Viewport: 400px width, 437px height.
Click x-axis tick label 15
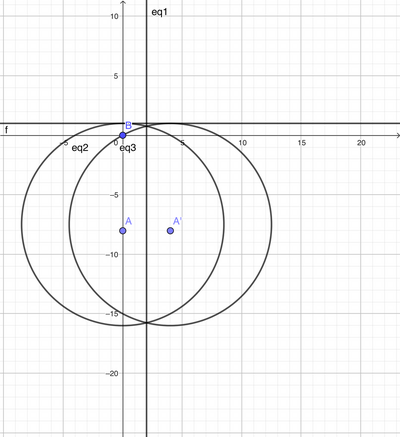(302, 143)
